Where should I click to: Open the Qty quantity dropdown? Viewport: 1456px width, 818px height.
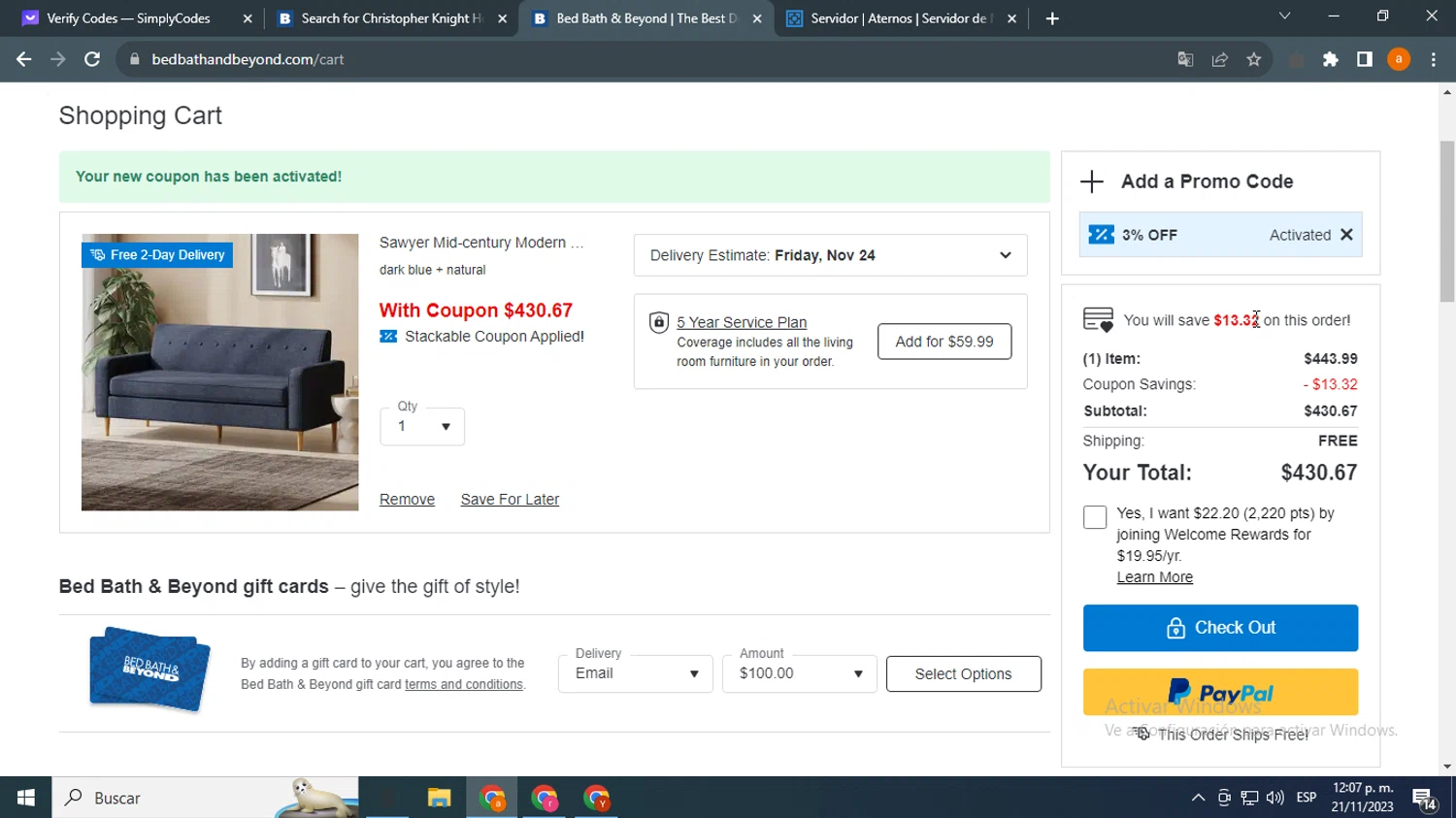click(422, 426)
